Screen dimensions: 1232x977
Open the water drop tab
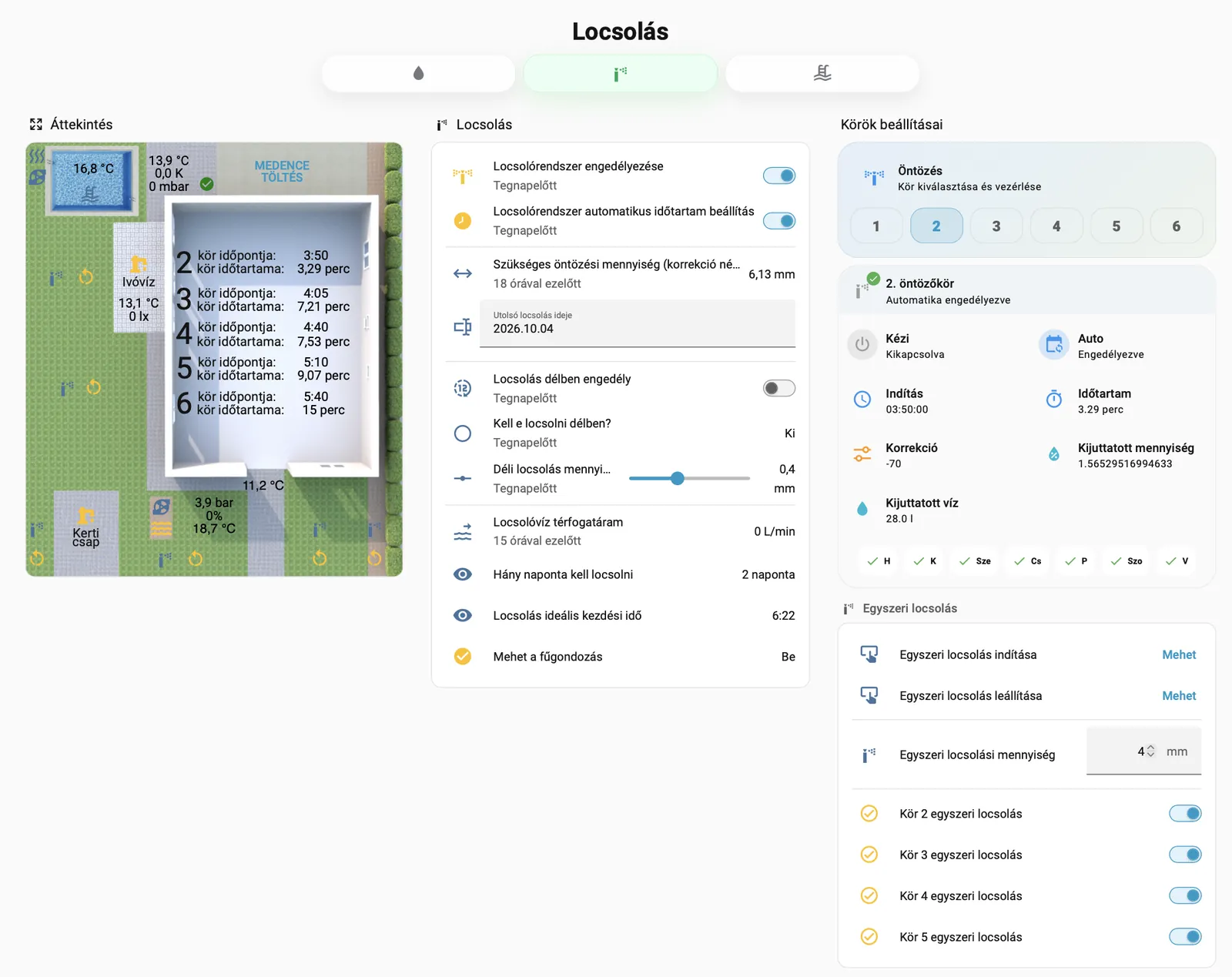(x=418, y=73)
